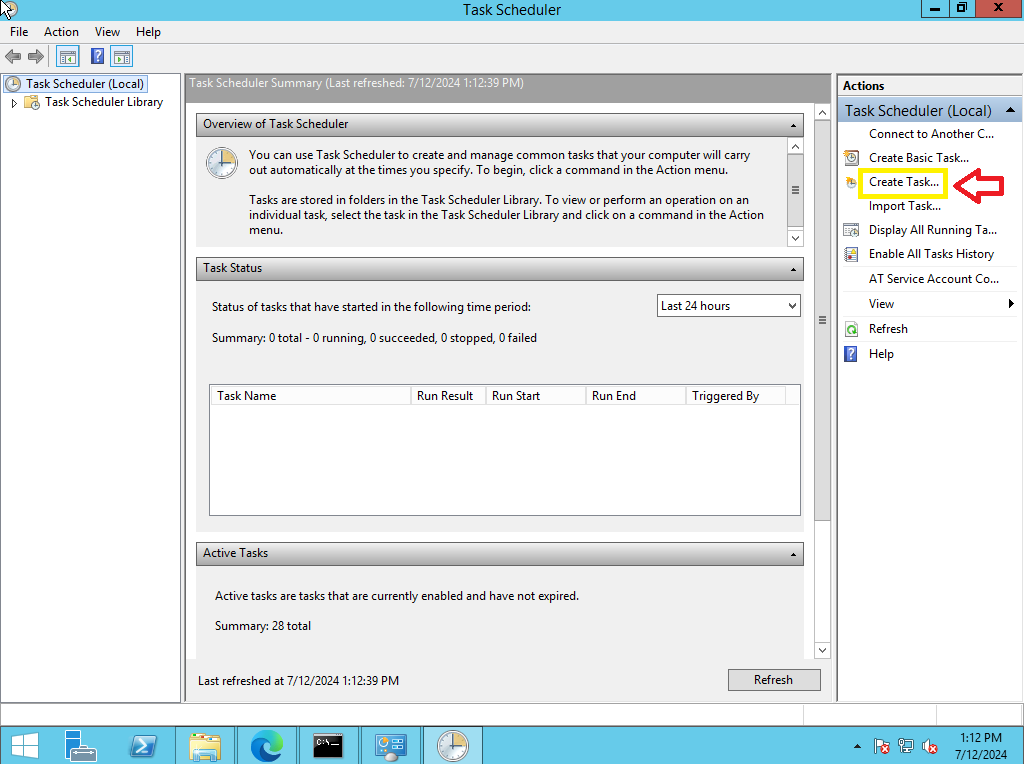Sort by the Run Start column header

536,396
